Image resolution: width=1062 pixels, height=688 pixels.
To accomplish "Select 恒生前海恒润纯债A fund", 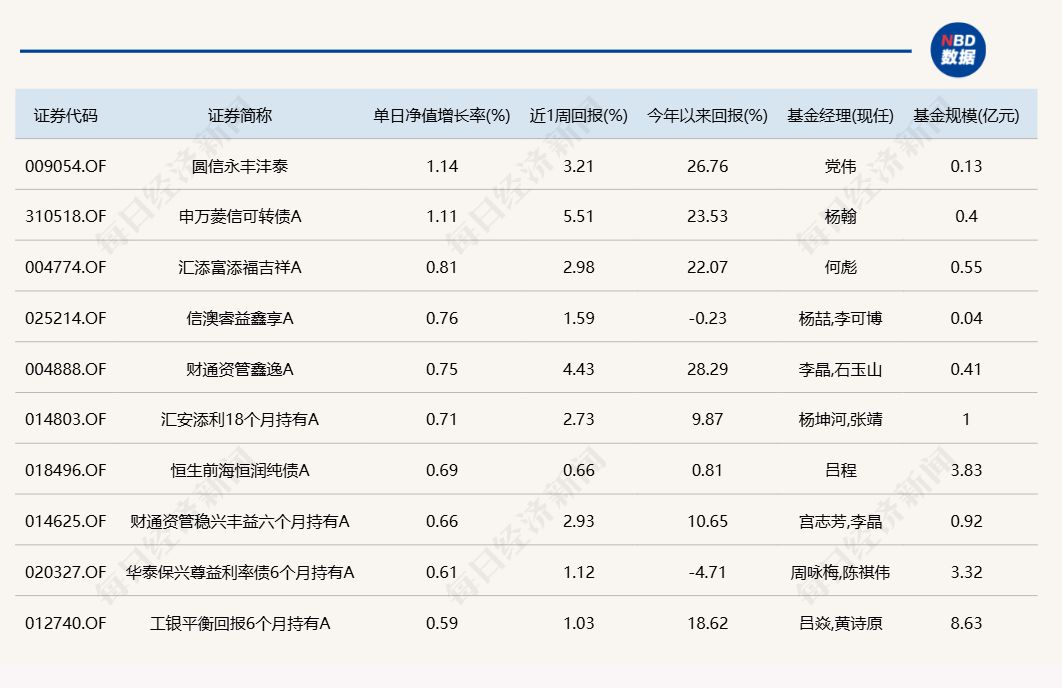I will pos(240,471).
